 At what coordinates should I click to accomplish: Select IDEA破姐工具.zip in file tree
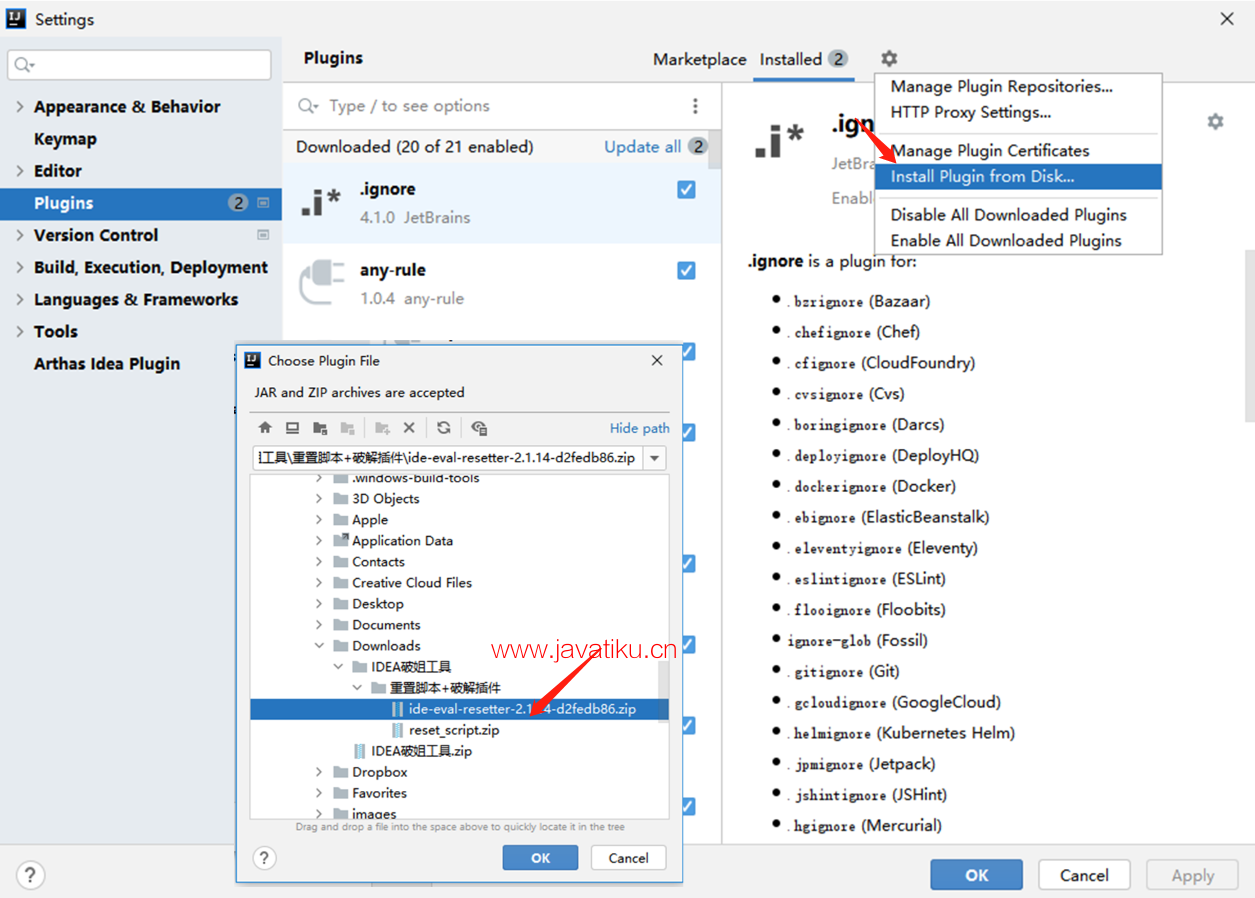(421, 751)
